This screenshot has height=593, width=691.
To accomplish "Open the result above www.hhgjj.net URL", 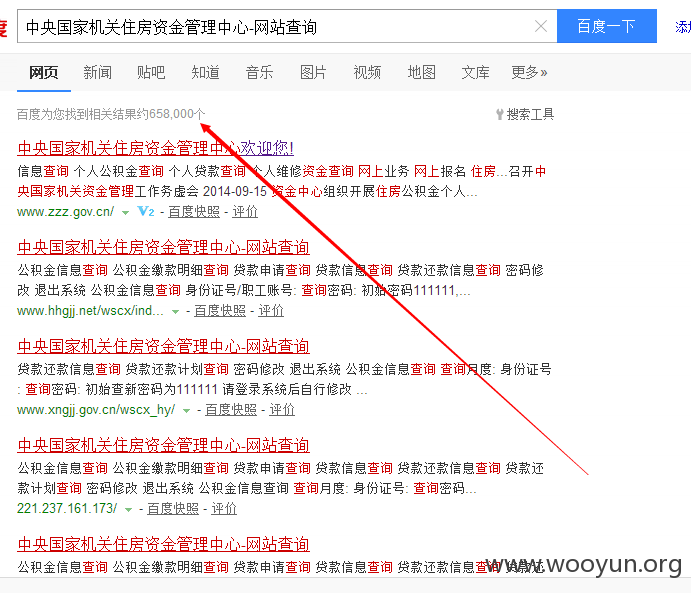I will [x=163, y=247].
